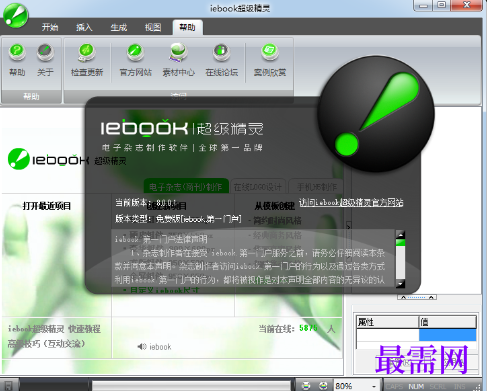Viewport: 487px width, 391px height.
Task: Click the 版本类型 免费版 text line
Action: pos(178,219)
